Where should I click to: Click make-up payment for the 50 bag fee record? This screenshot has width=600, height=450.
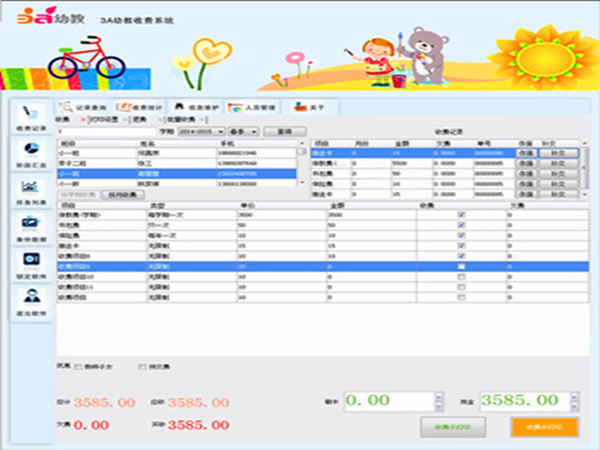click(558, 174)
